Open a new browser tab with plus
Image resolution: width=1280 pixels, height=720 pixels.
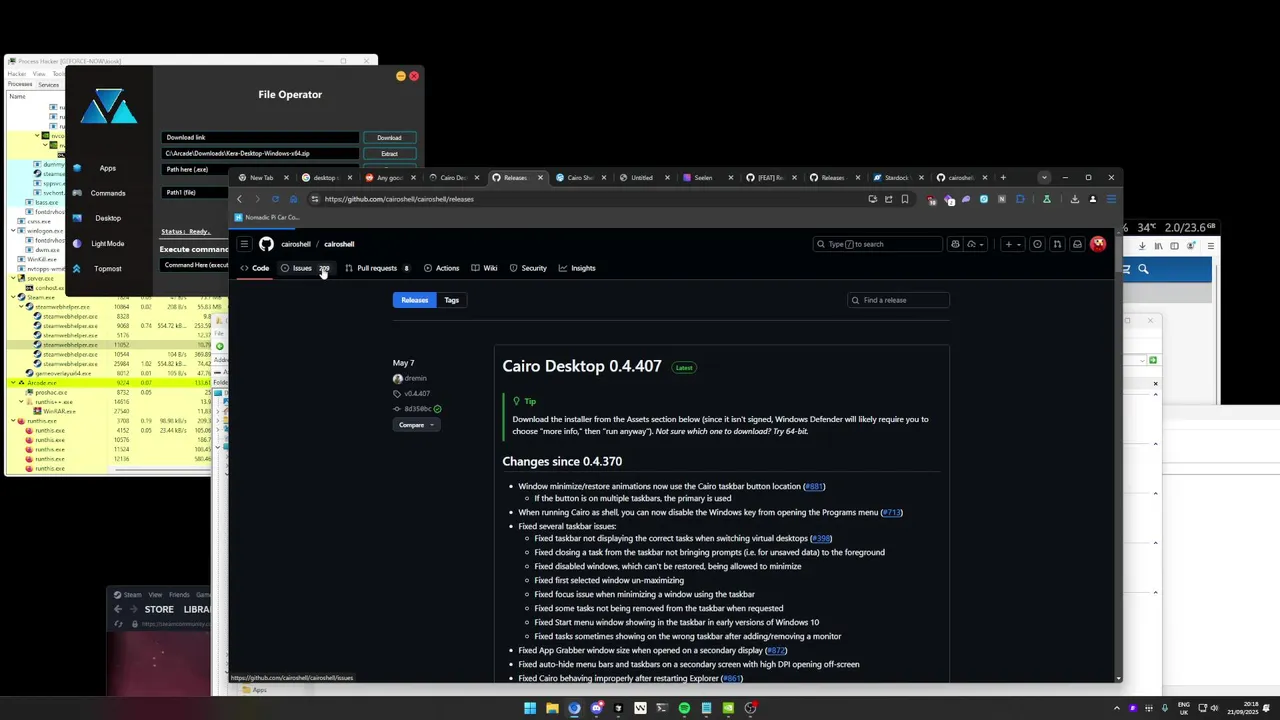1003,178
